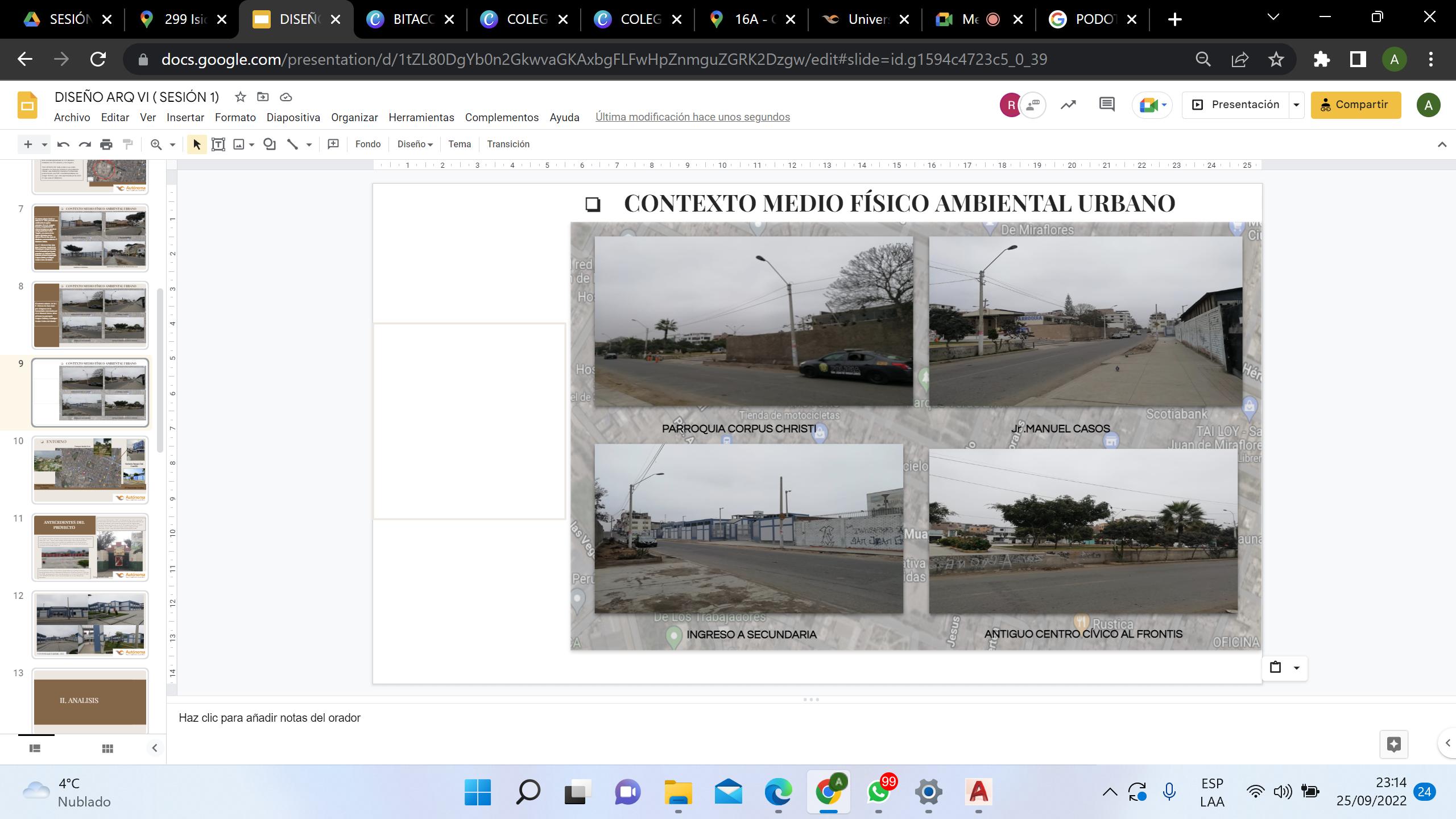Image resolution: width=1456 pixels, height=819 pixels.
Task: Click the print icon
Action: coord(106,144)
